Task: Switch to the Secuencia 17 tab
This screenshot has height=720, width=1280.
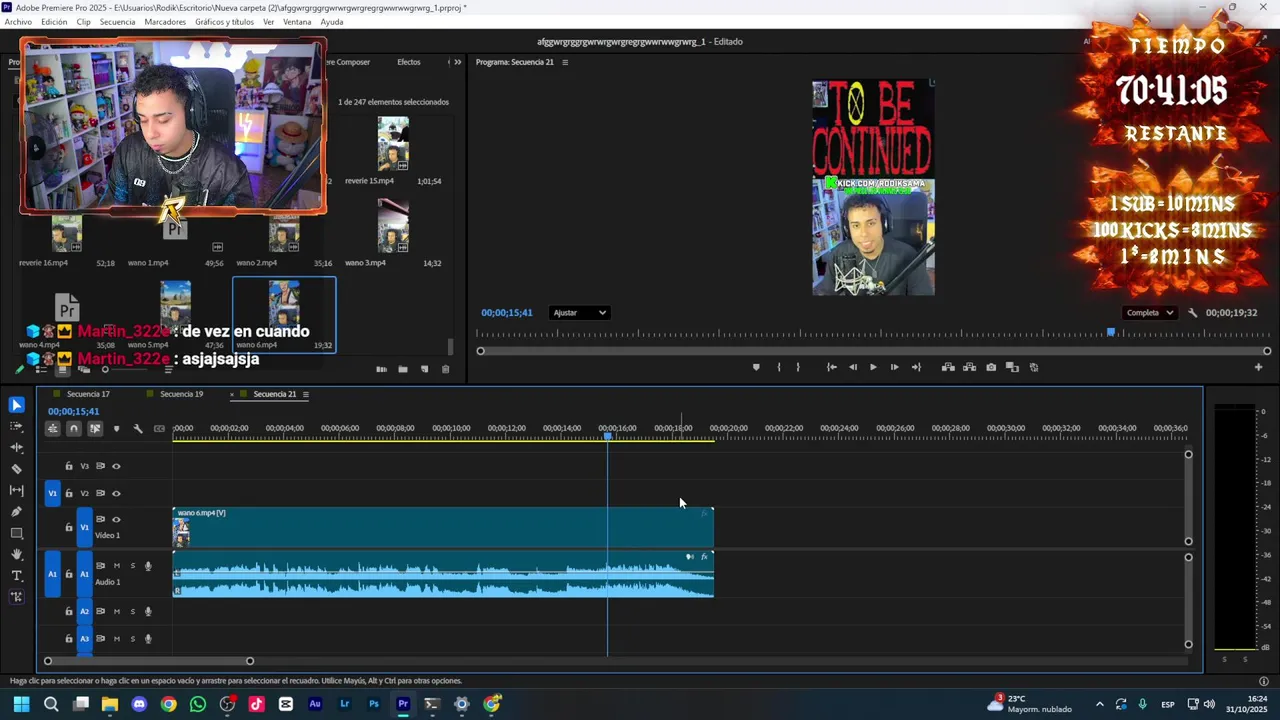Action: click(88, 394)
